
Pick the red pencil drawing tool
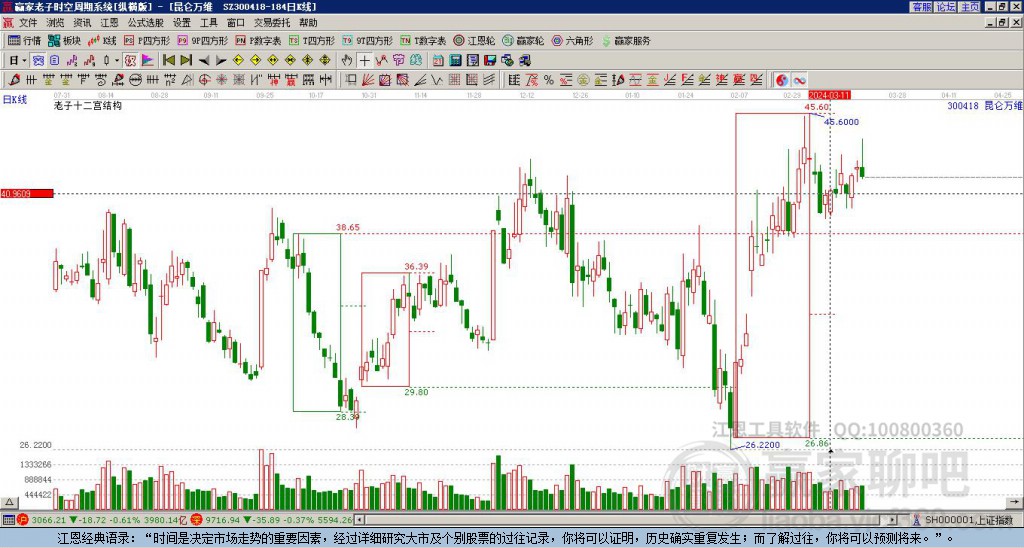(x=14, y=80)
